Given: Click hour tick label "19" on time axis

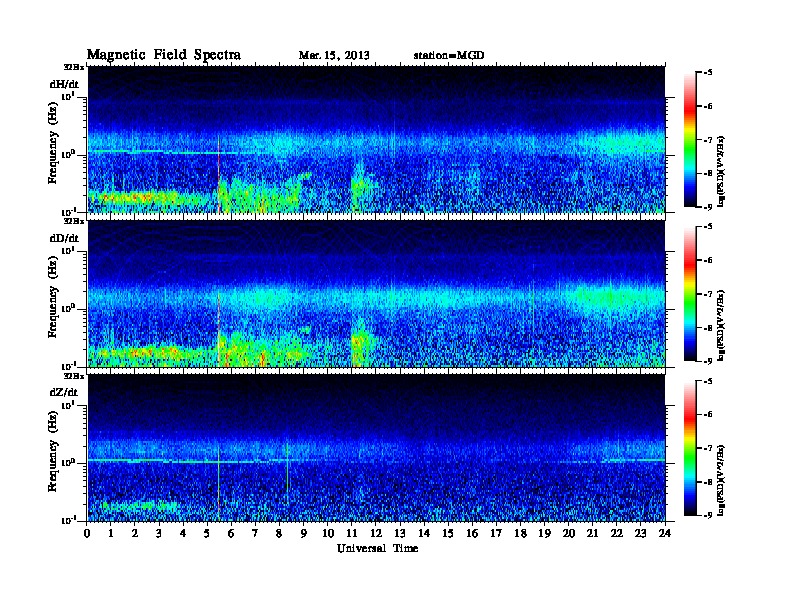Looking at the screenshot, I should (x=544, y=533).
